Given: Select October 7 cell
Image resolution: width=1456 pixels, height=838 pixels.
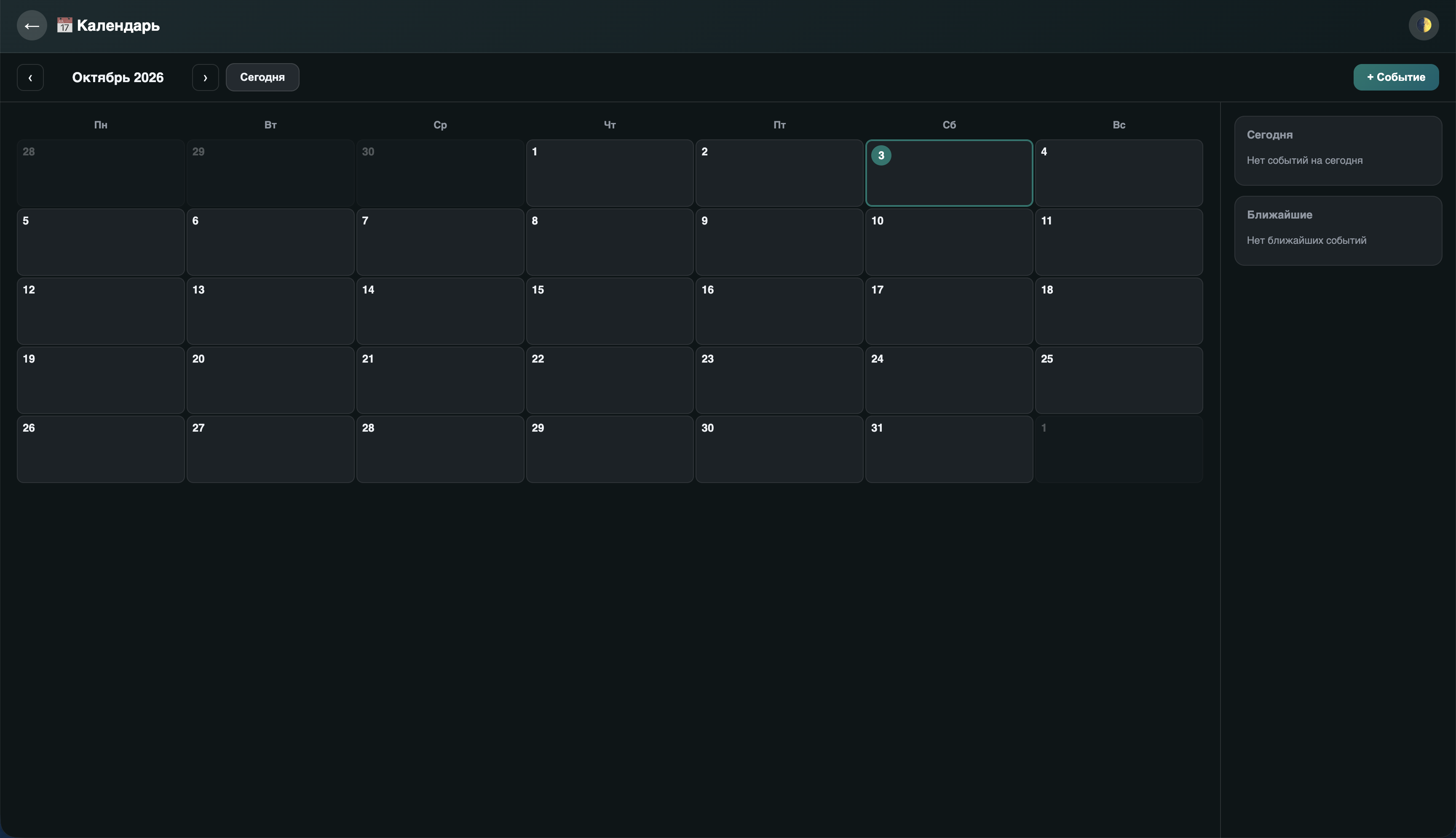Looking at the screenshot, I should [440, 242].
